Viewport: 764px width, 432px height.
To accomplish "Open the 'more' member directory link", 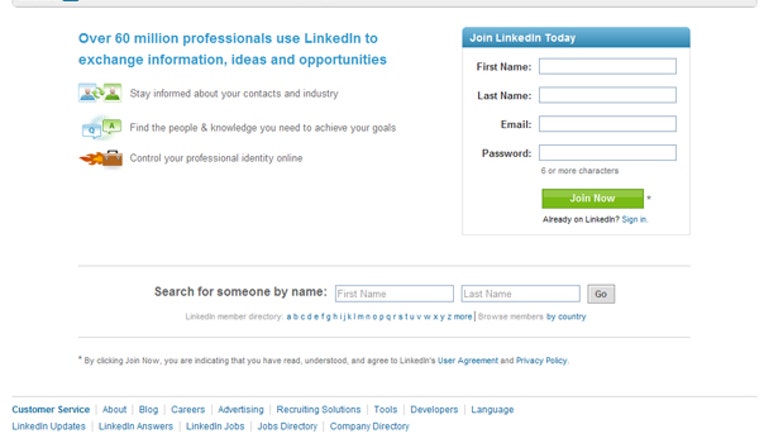I will pyautogui.click(x=463, y=317).
